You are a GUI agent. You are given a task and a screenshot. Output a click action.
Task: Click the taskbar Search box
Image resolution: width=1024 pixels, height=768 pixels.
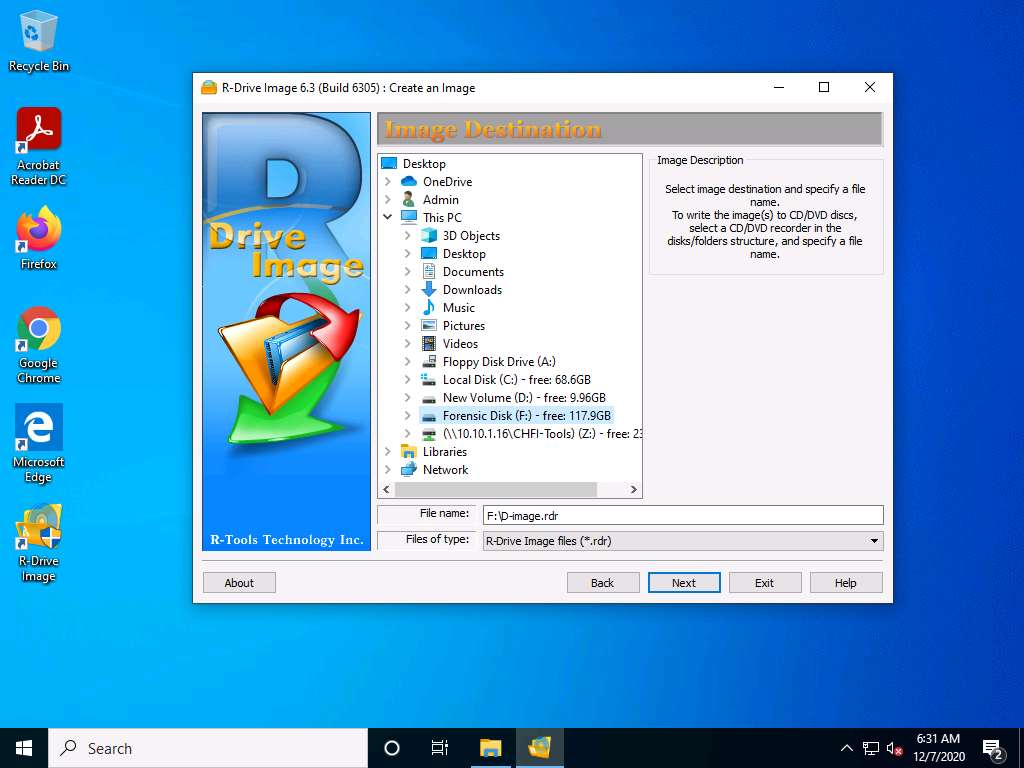208,748
